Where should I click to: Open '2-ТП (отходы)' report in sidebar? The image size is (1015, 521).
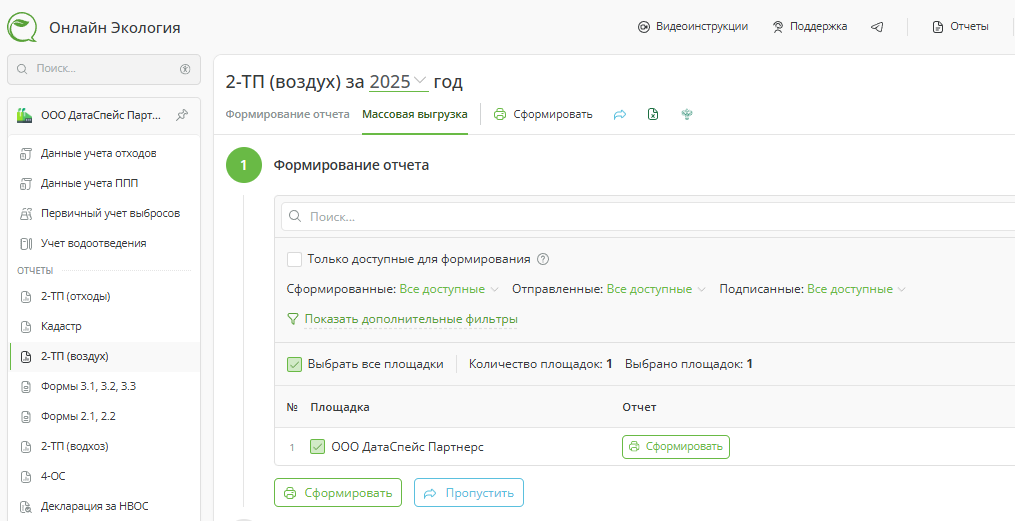[x=75, y=296]
